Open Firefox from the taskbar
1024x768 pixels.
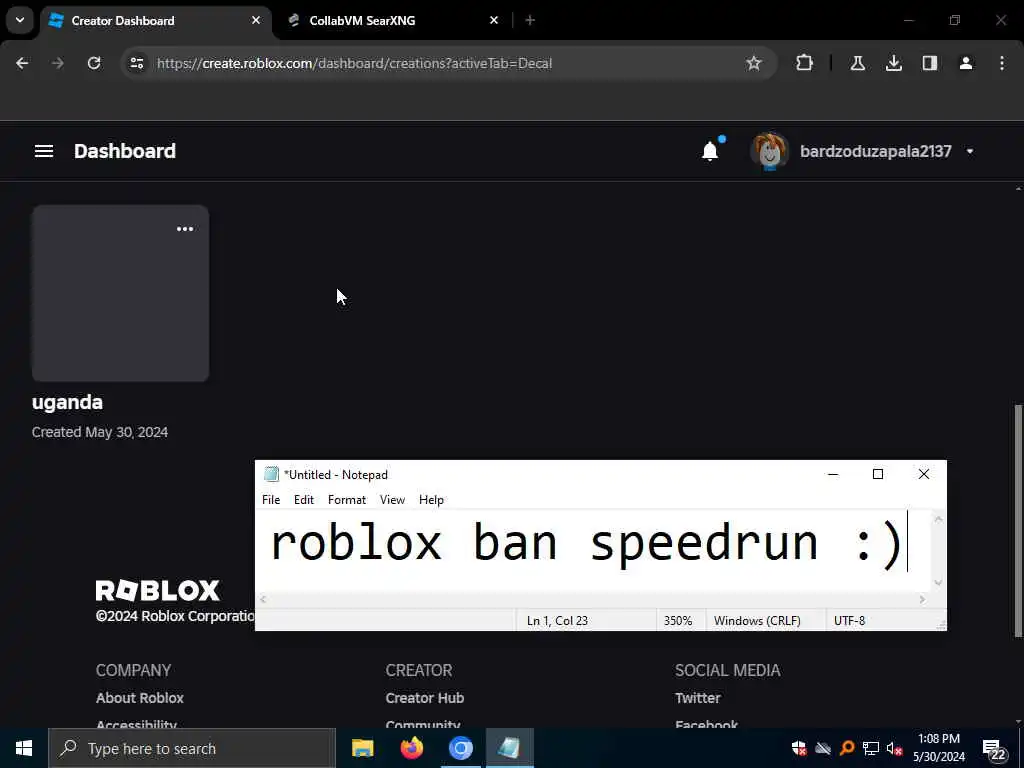pyautogui.click(x=411, y=748)
